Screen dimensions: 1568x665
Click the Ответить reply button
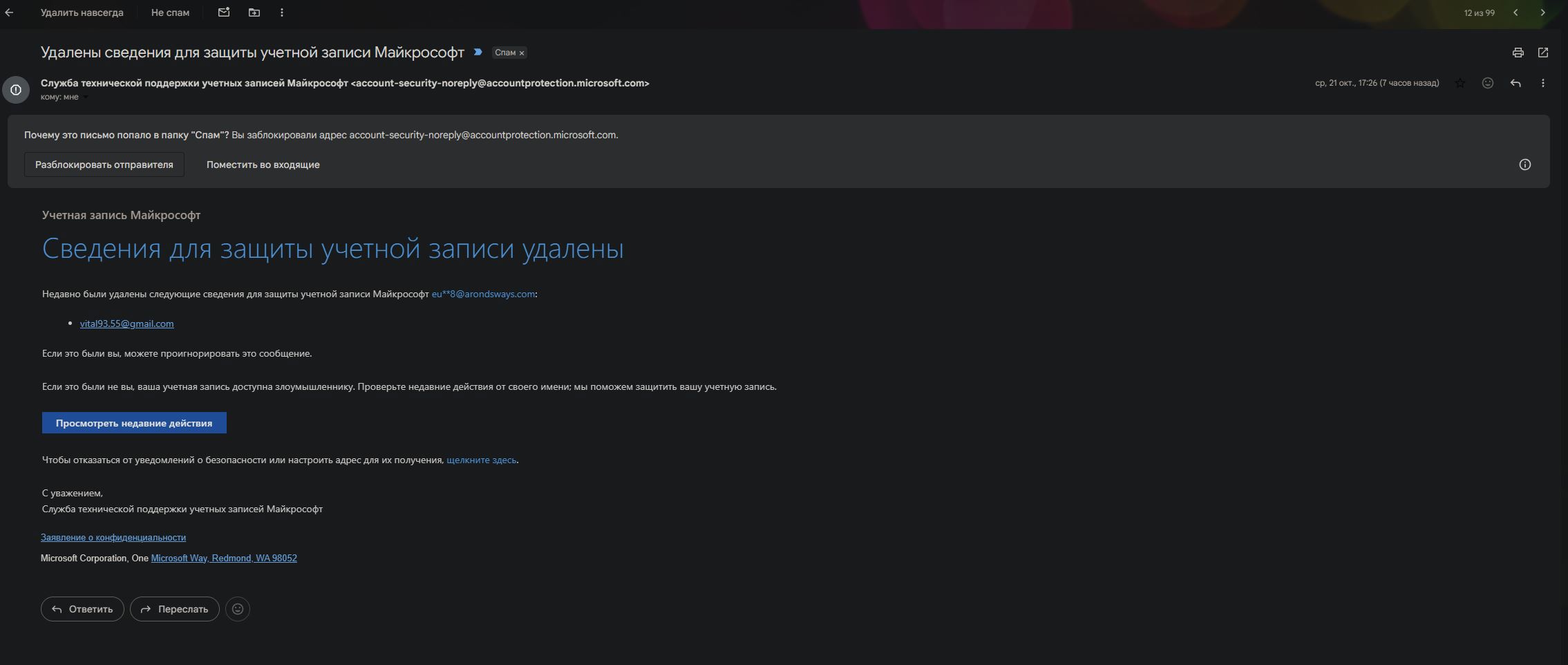tap(82, 609)
